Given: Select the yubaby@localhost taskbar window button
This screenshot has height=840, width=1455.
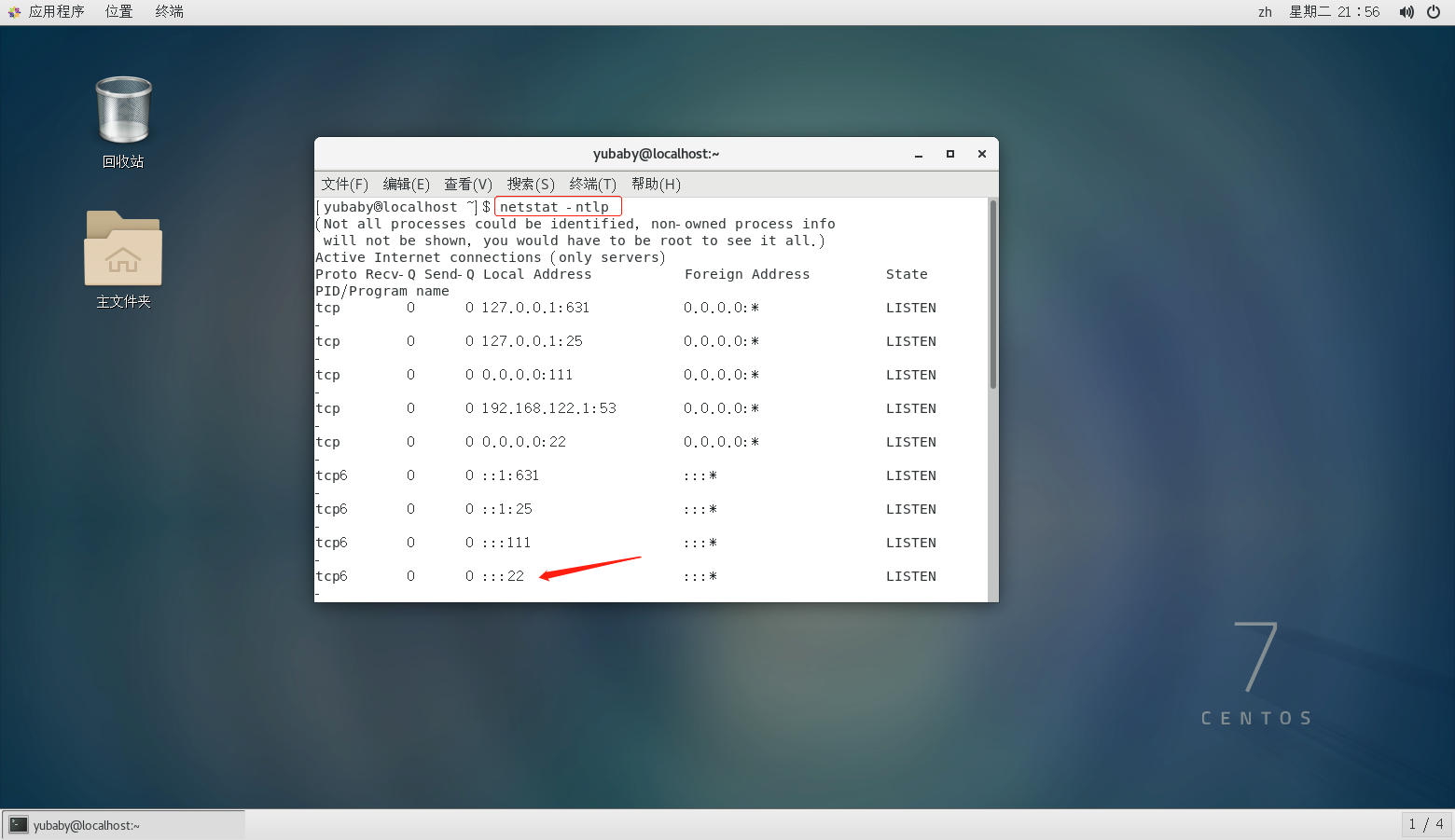Looking at the screenshot, I should [x=123, y=824].
